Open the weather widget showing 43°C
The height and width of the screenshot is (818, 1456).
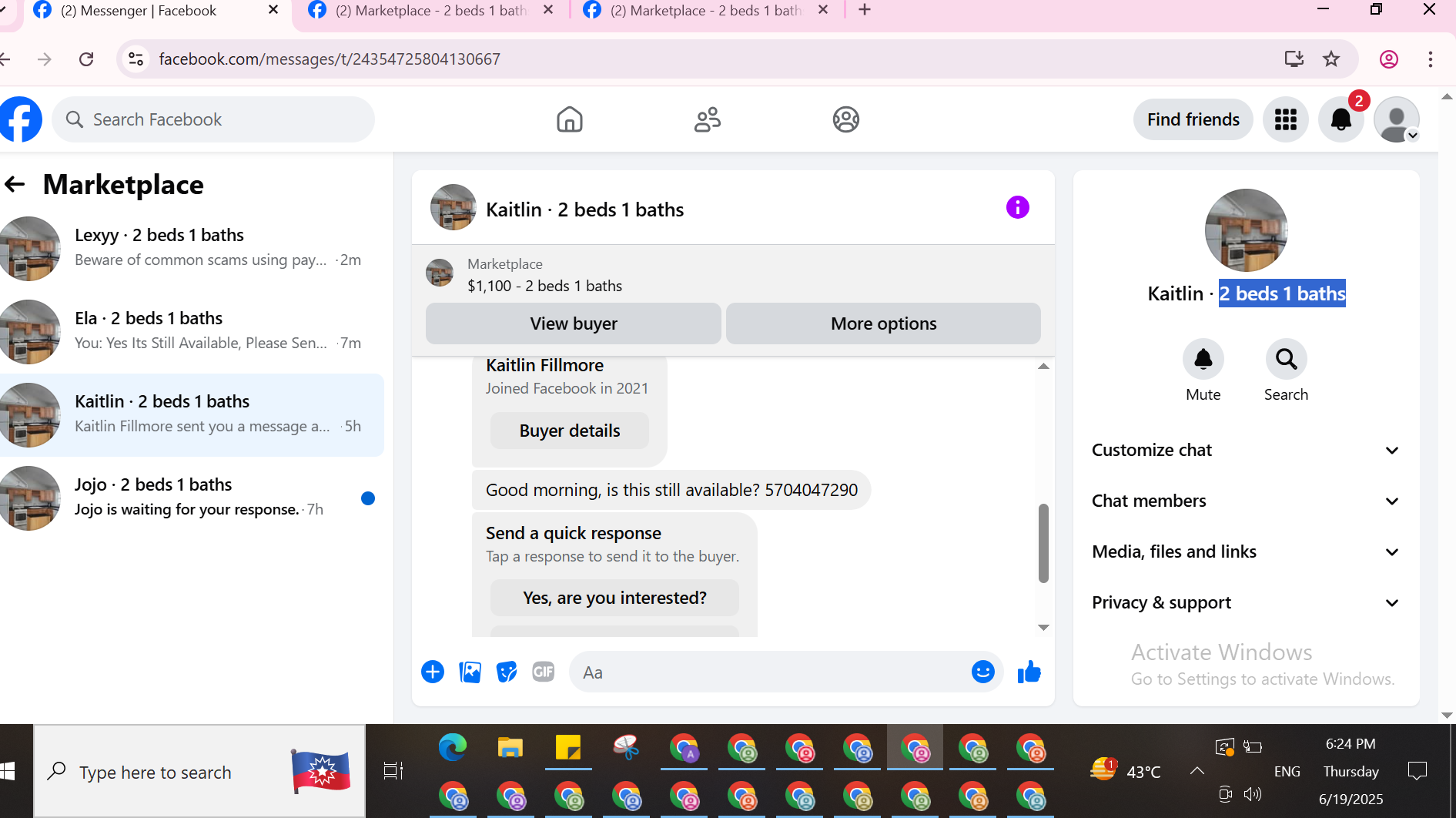(x=1126, y=771)
